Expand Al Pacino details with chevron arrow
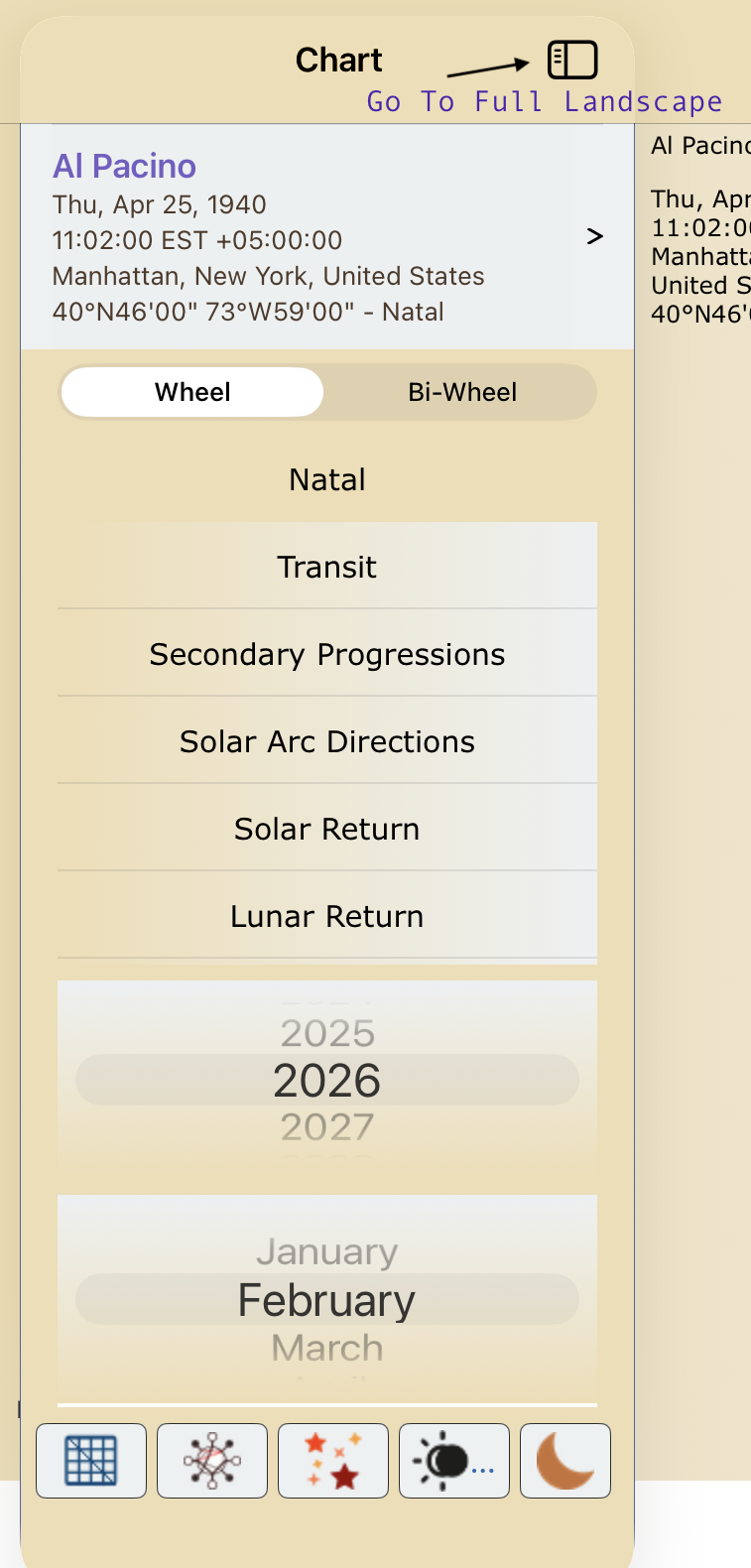This screenshot has width=751, height=1568. point(594,236)
